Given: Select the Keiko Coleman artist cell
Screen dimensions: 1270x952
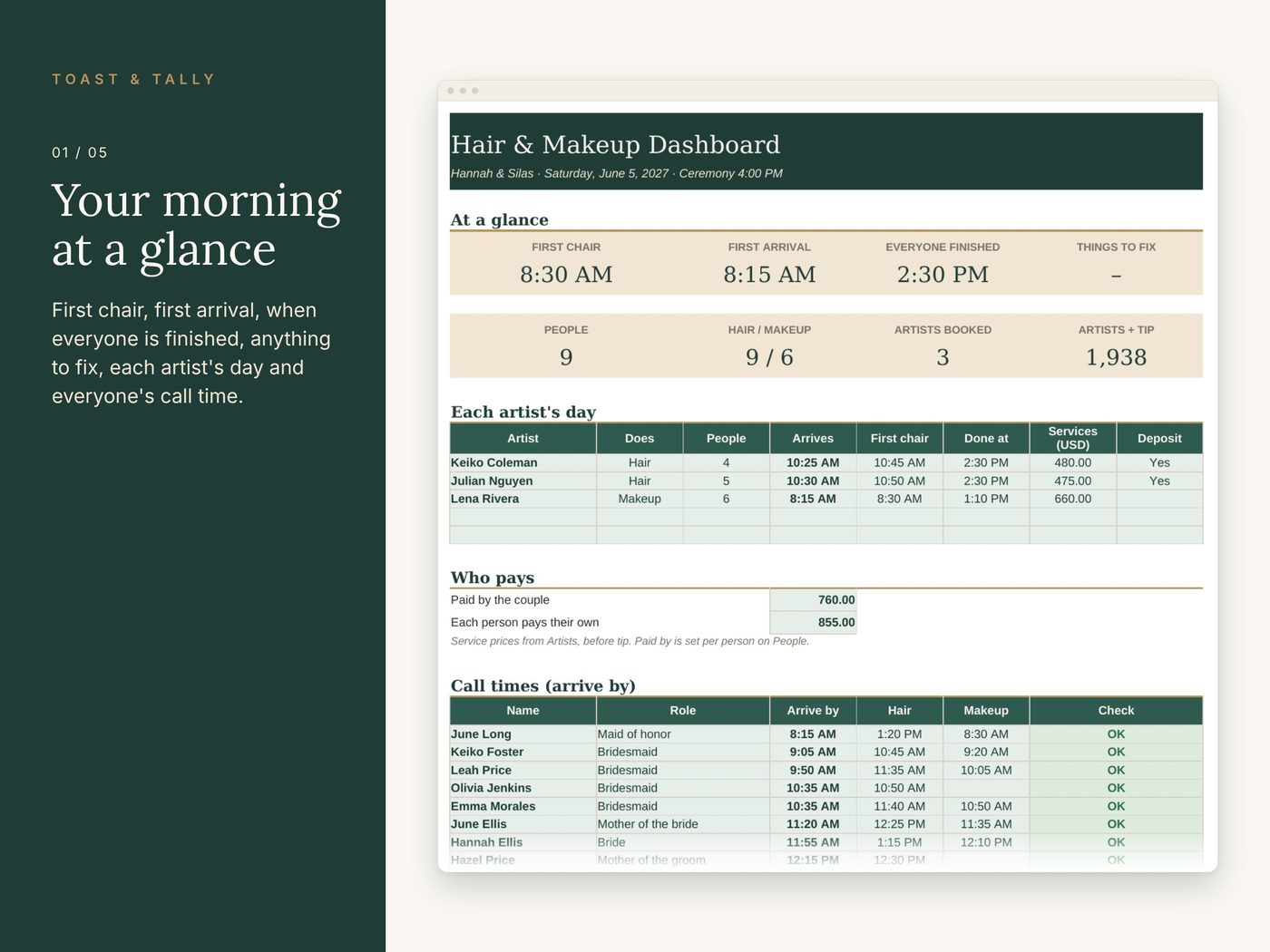Looking at the screenshot, I should tap(523, 462).
